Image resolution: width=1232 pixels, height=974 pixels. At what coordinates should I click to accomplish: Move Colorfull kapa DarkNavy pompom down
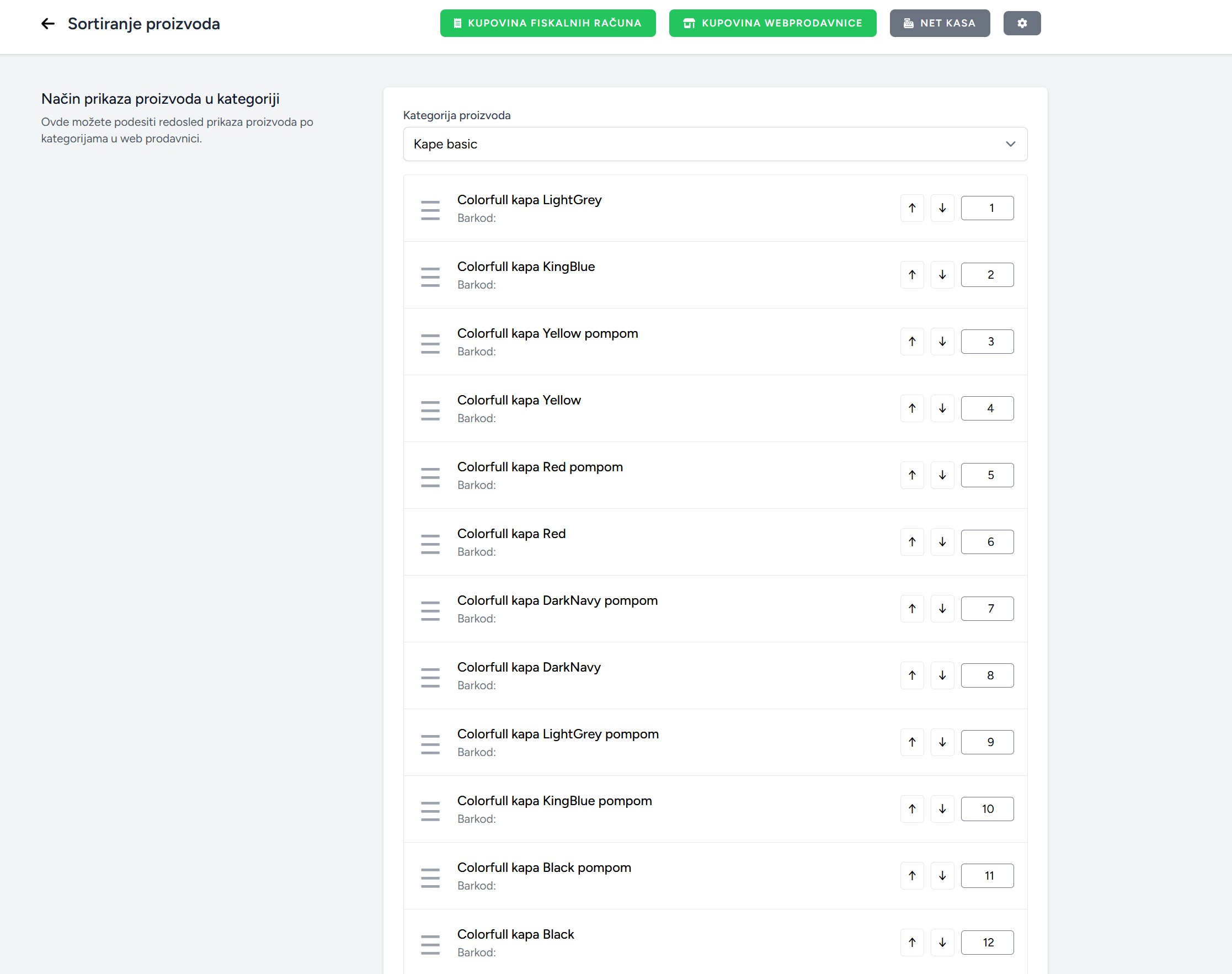click(x=942, y=609)
